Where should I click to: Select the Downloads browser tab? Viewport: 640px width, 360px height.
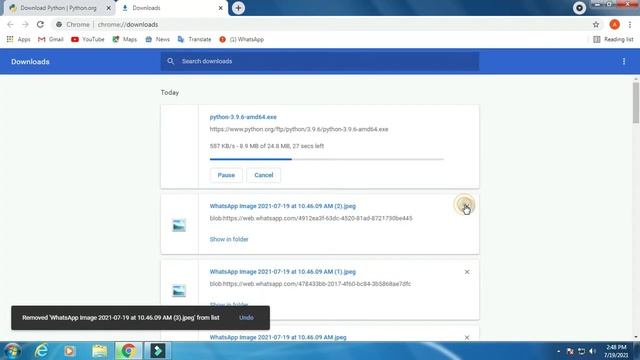tap(171, 8)
